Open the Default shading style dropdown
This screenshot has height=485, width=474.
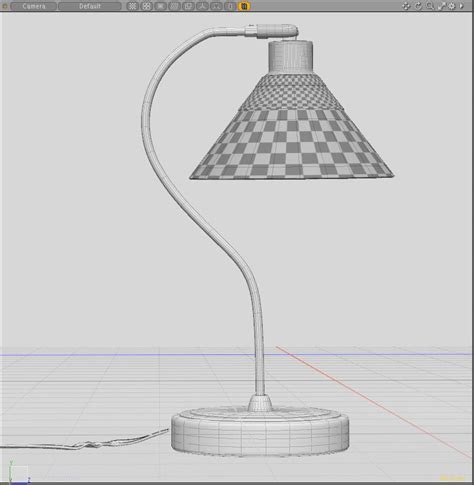pos(90,6)
